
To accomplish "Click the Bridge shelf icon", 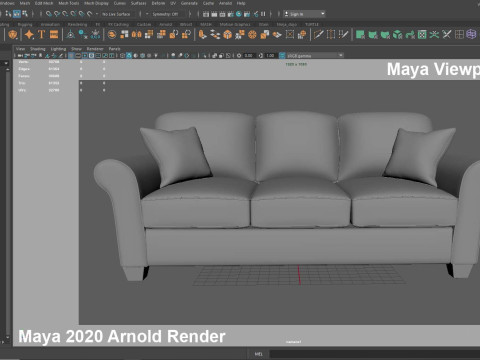I will point(215,34).
